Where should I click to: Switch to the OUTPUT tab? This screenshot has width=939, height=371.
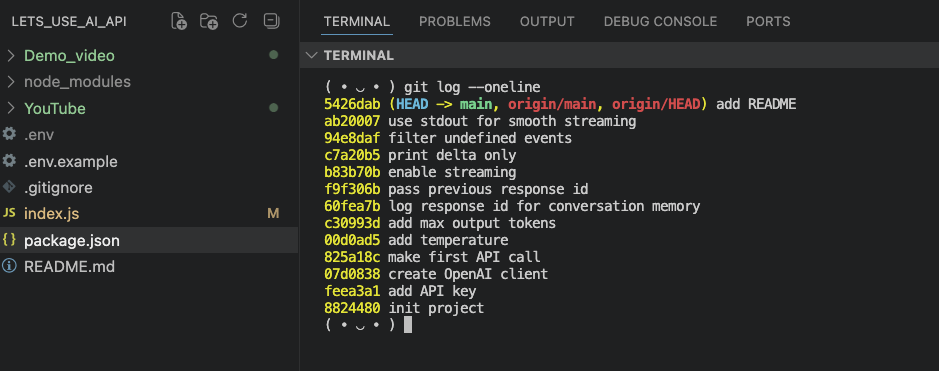[547, 22]
